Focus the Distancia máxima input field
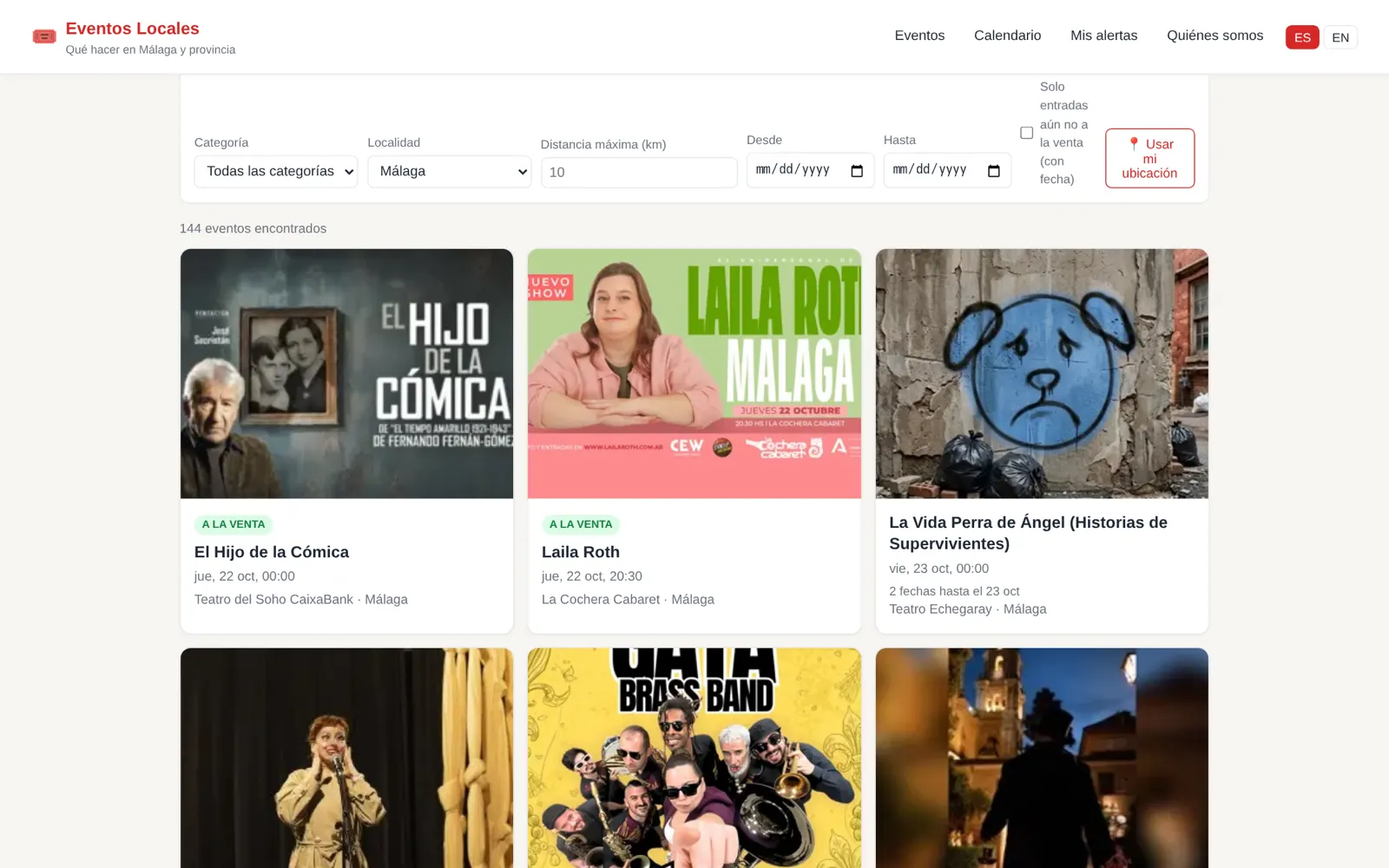This screenshot has height=868, width=1389. coord(639,172)
